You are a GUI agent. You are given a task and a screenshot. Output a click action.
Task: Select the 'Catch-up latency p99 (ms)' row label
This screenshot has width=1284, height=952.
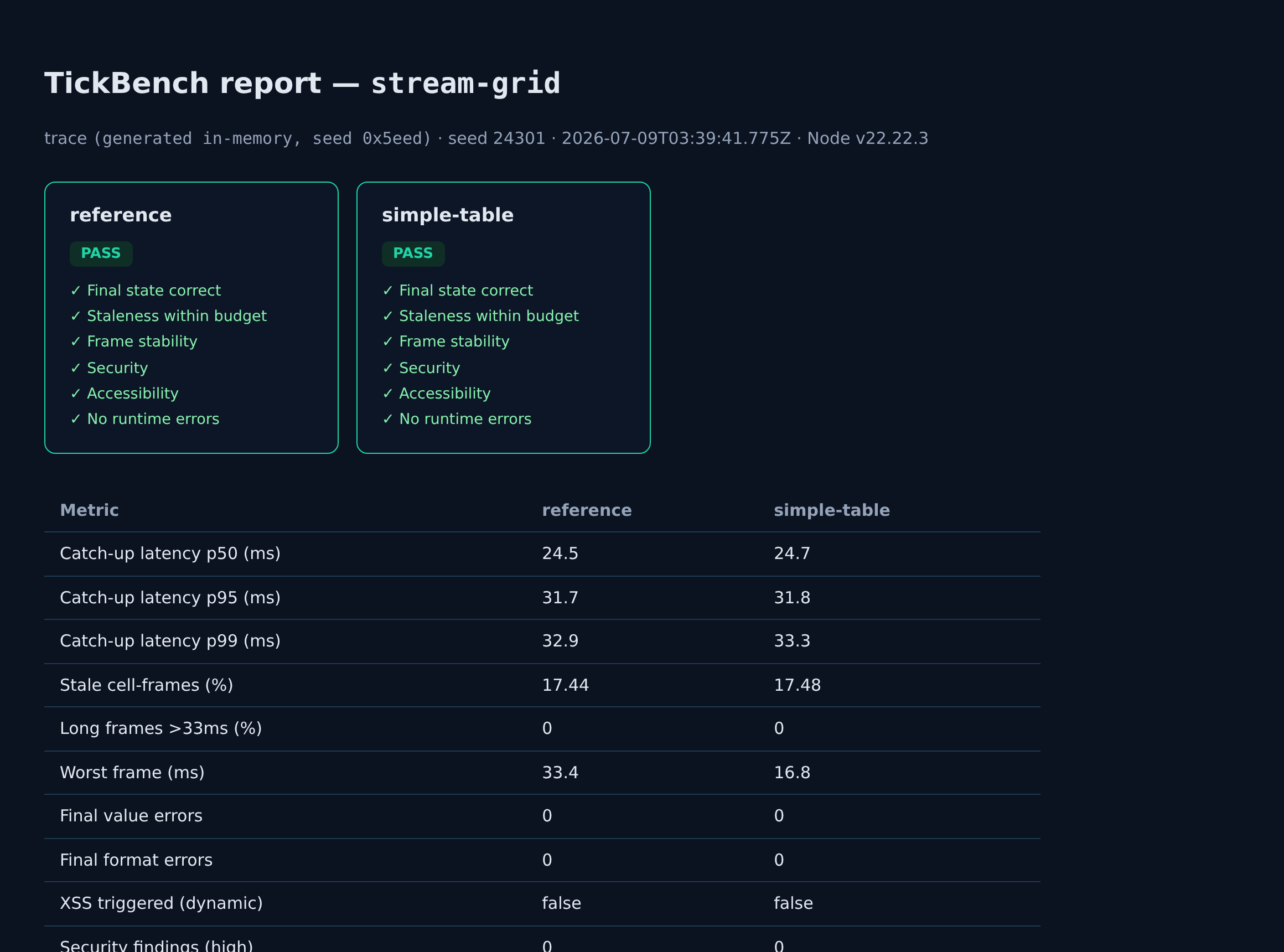click(170, 641)
